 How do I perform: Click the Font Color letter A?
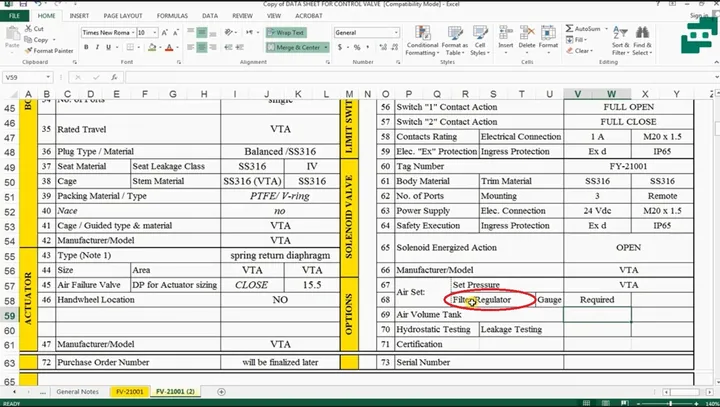169,47
